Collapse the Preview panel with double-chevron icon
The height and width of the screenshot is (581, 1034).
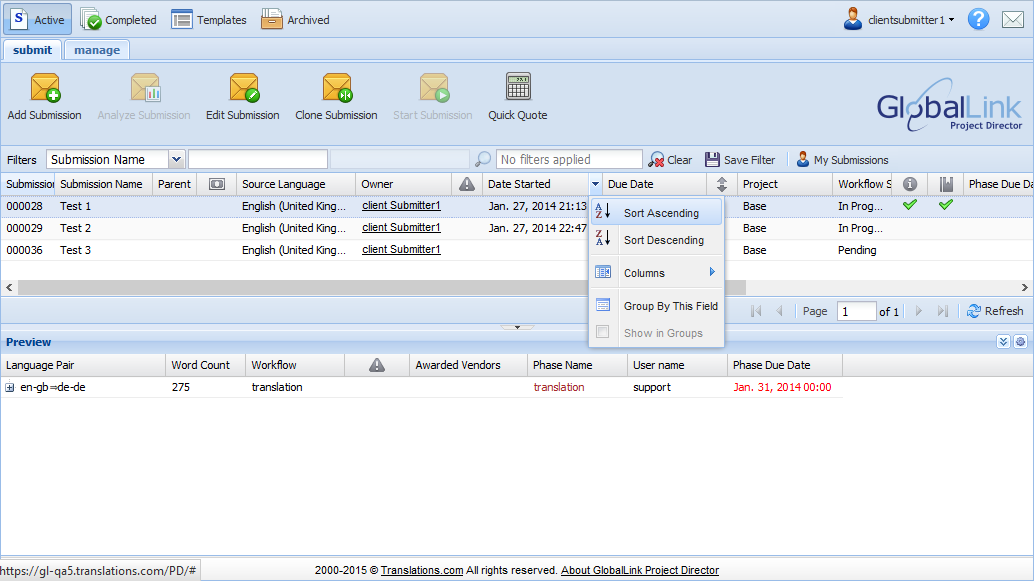[1003, 342]
